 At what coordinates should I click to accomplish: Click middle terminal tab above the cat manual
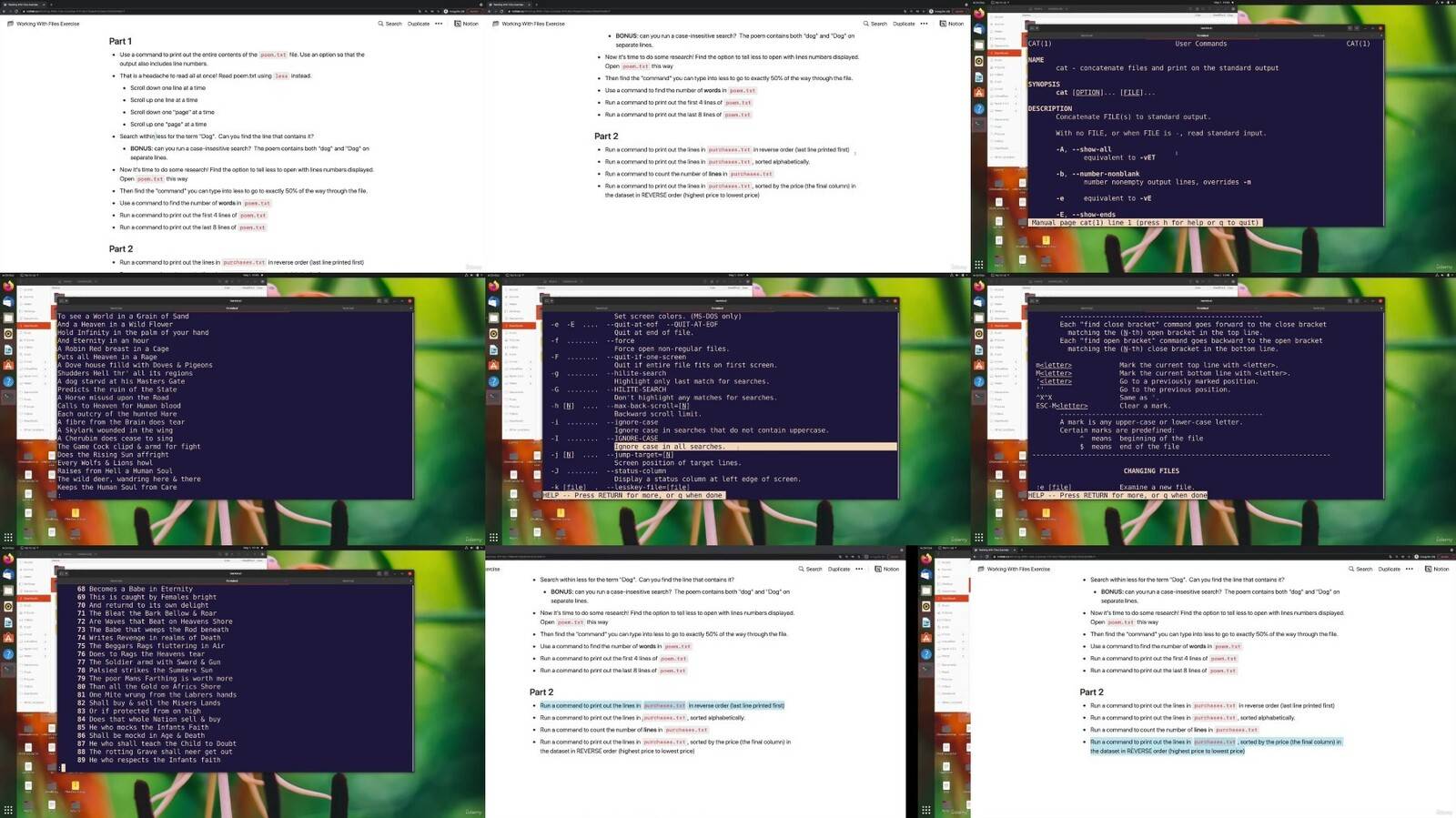click(1203, 35)
